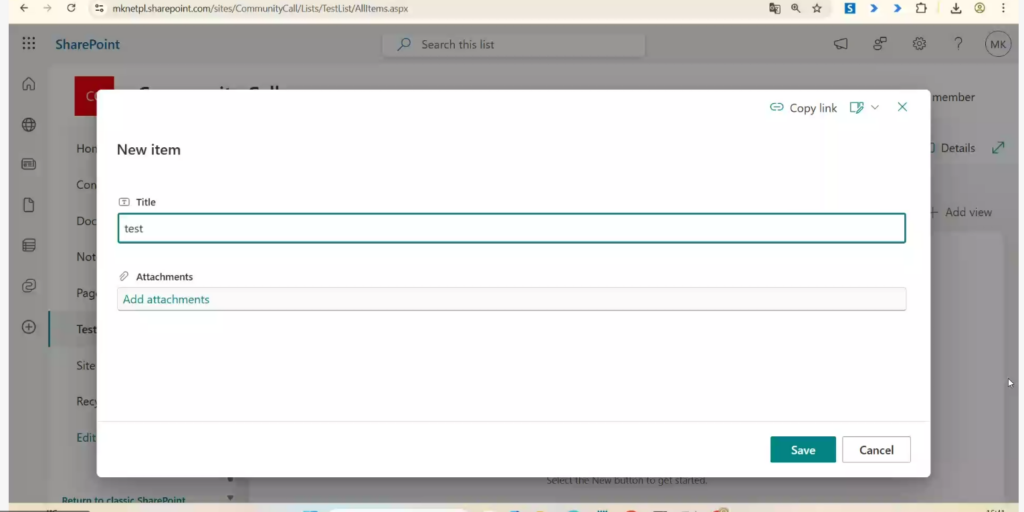Open the SharePoint help question mark
The image size is (1024, 512).
pos(958,44)
